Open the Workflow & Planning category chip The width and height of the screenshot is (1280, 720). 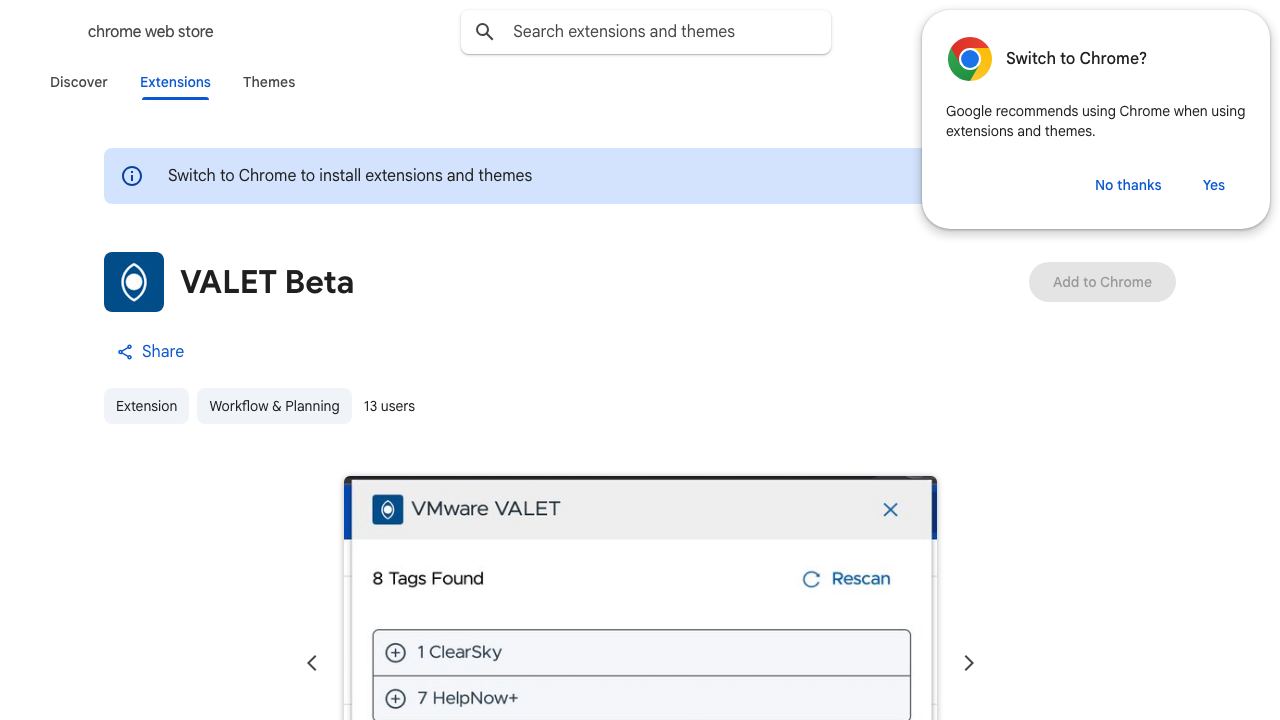point(274,406)
